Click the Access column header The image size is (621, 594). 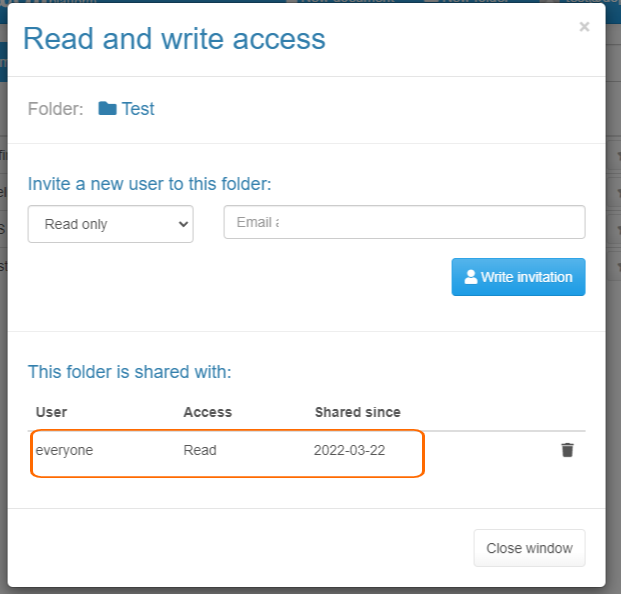(x=208, y=412)
